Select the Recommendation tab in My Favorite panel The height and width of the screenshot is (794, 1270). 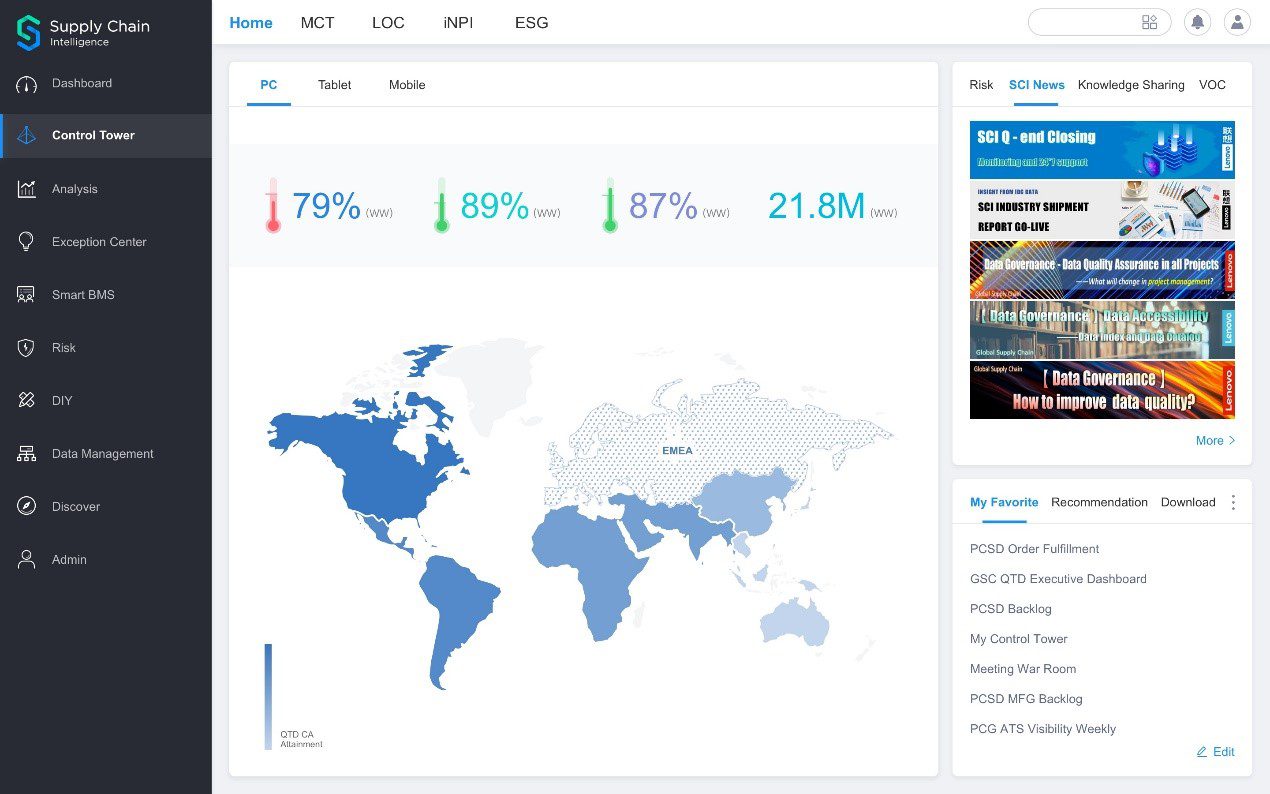click(x=1099, y=502)
